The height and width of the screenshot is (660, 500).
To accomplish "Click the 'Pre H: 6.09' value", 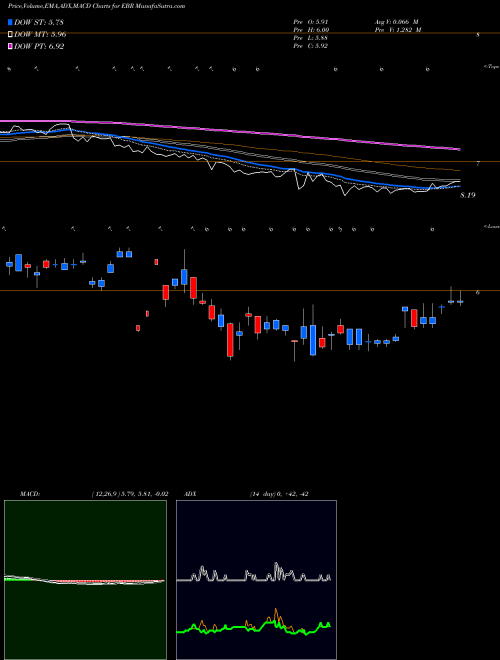I will [311, 30].
